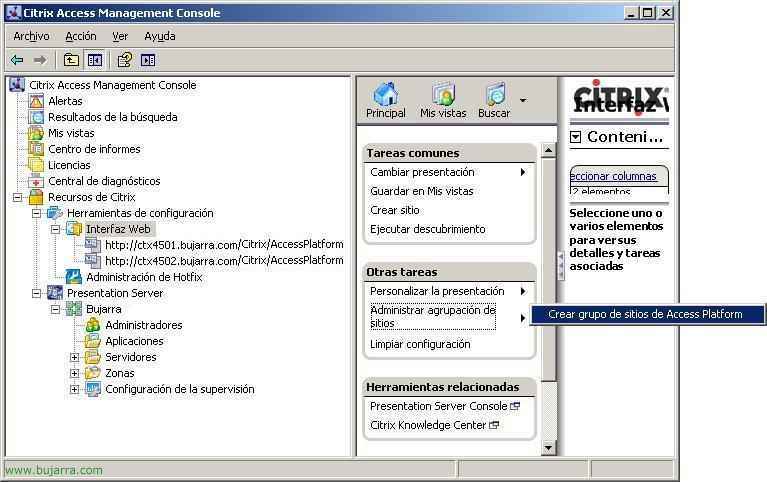Click the task pane scroll down arrow
Screen dimensions: 767x482
548,447
